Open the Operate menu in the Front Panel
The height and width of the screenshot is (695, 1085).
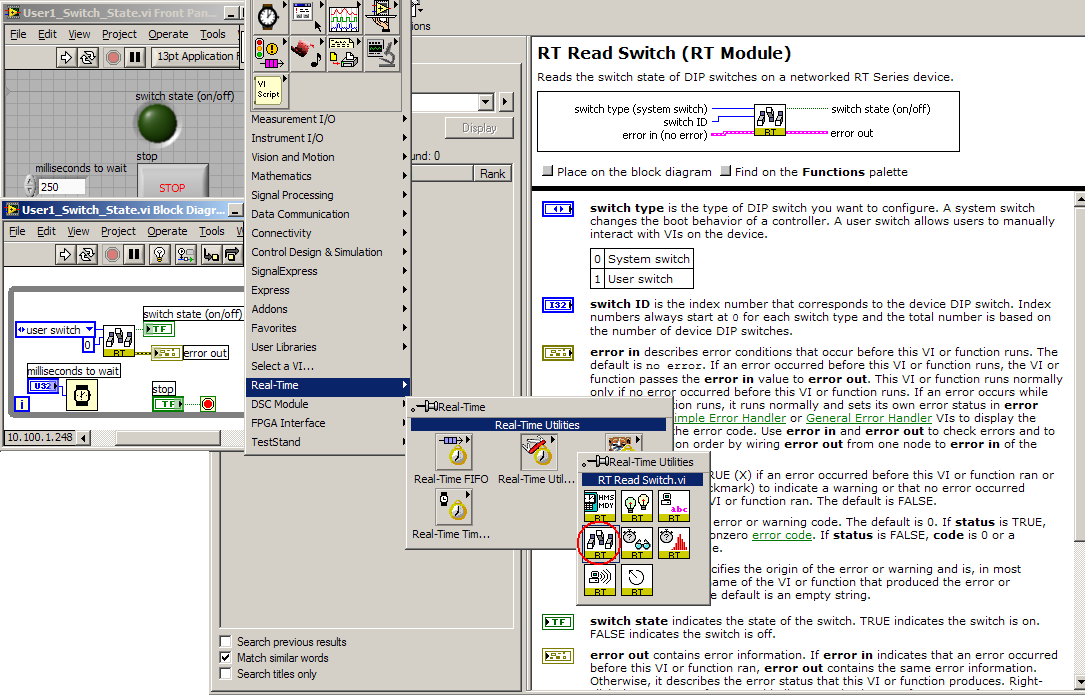[x=168, y=34]
